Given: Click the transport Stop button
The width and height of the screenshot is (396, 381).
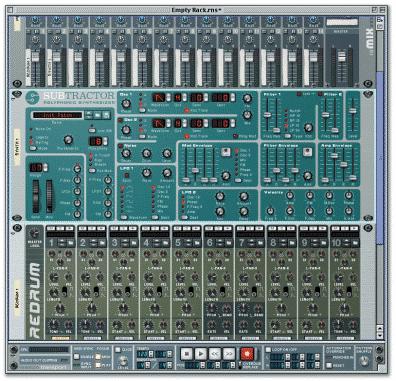Looking at the screenshot, I should pyautogui.click(x=187, y=353).
